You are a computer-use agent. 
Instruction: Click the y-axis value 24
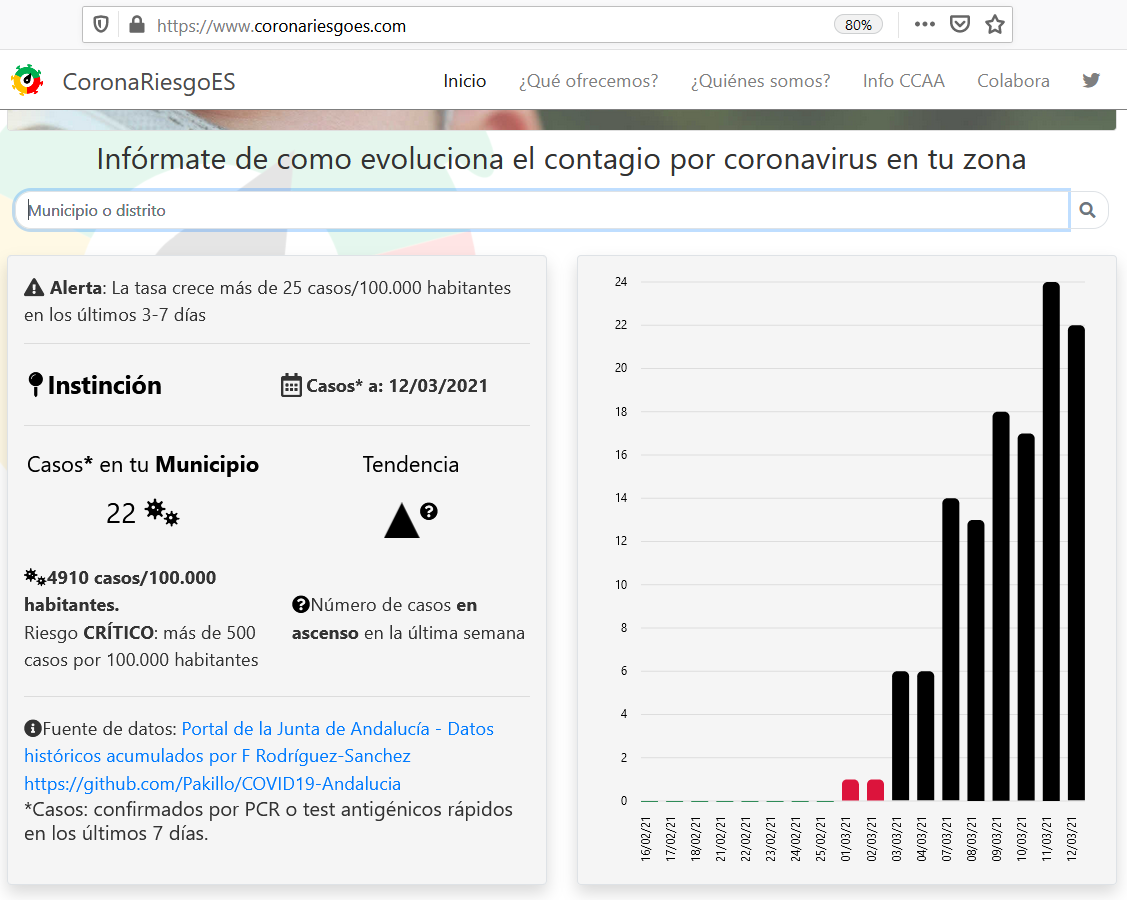click(621, 282)
